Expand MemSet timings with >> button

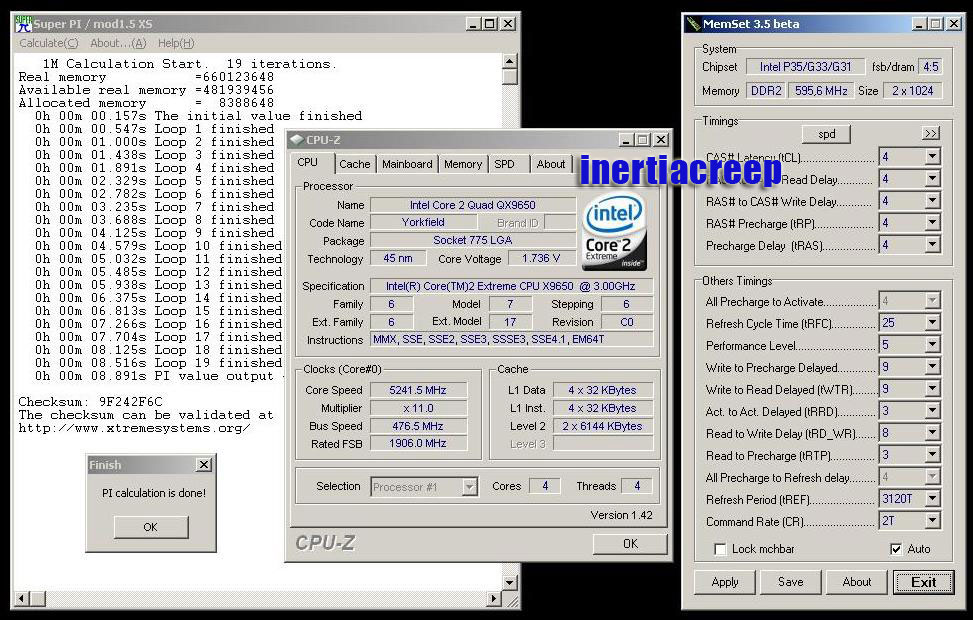pyautogui.click(x=931, y=133)
